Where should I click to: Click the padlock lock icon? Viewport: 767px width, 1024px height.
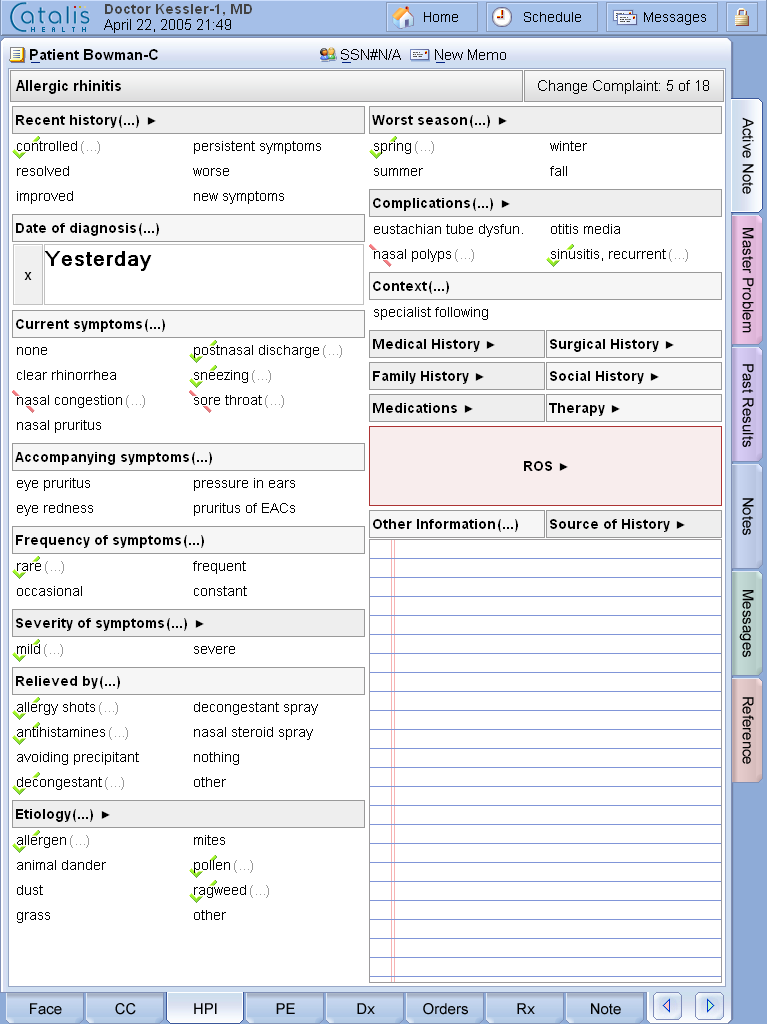tap(742, 17)
